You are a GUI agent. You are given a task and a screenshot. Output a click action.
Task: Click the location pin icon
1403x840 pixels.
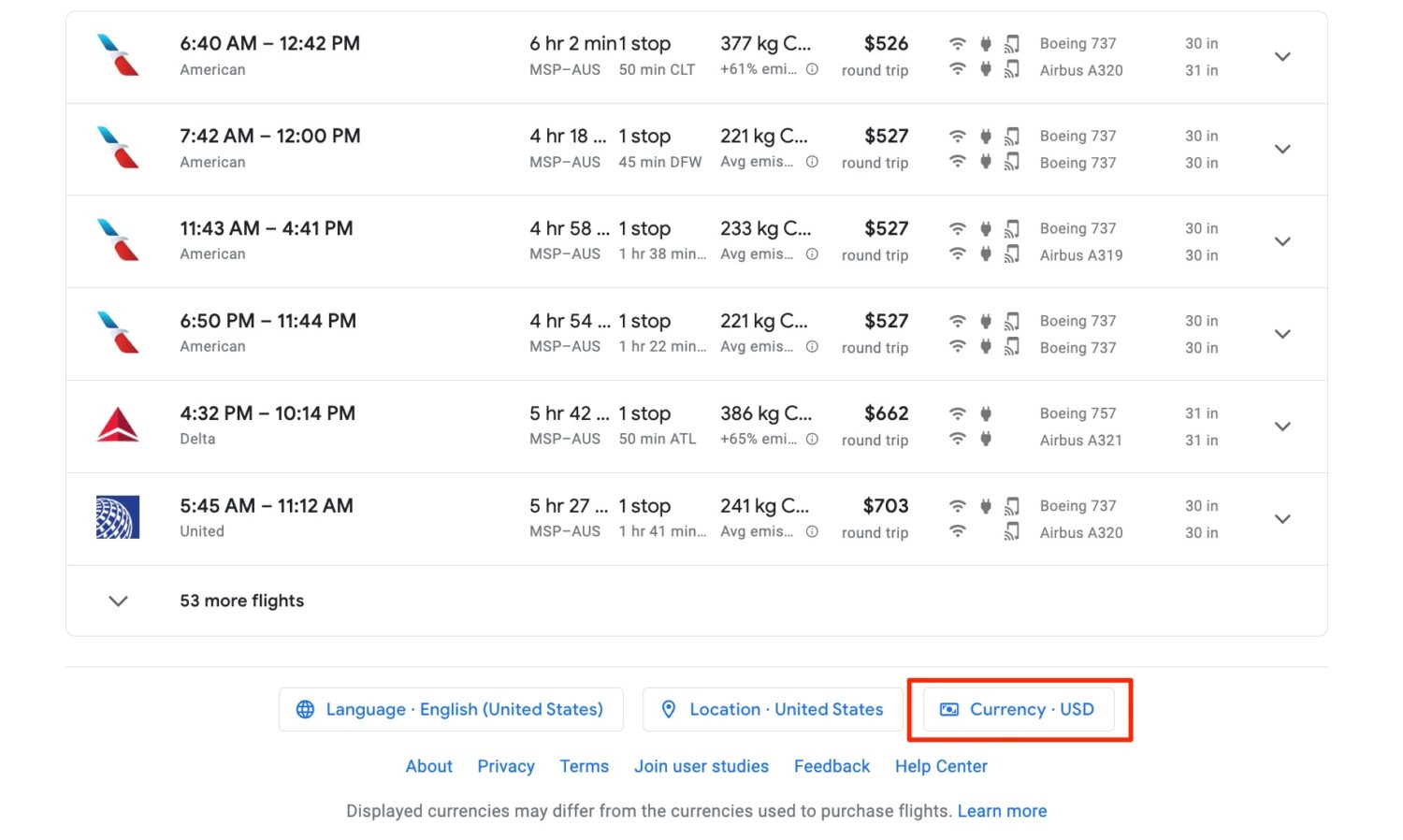pos(669,710)
